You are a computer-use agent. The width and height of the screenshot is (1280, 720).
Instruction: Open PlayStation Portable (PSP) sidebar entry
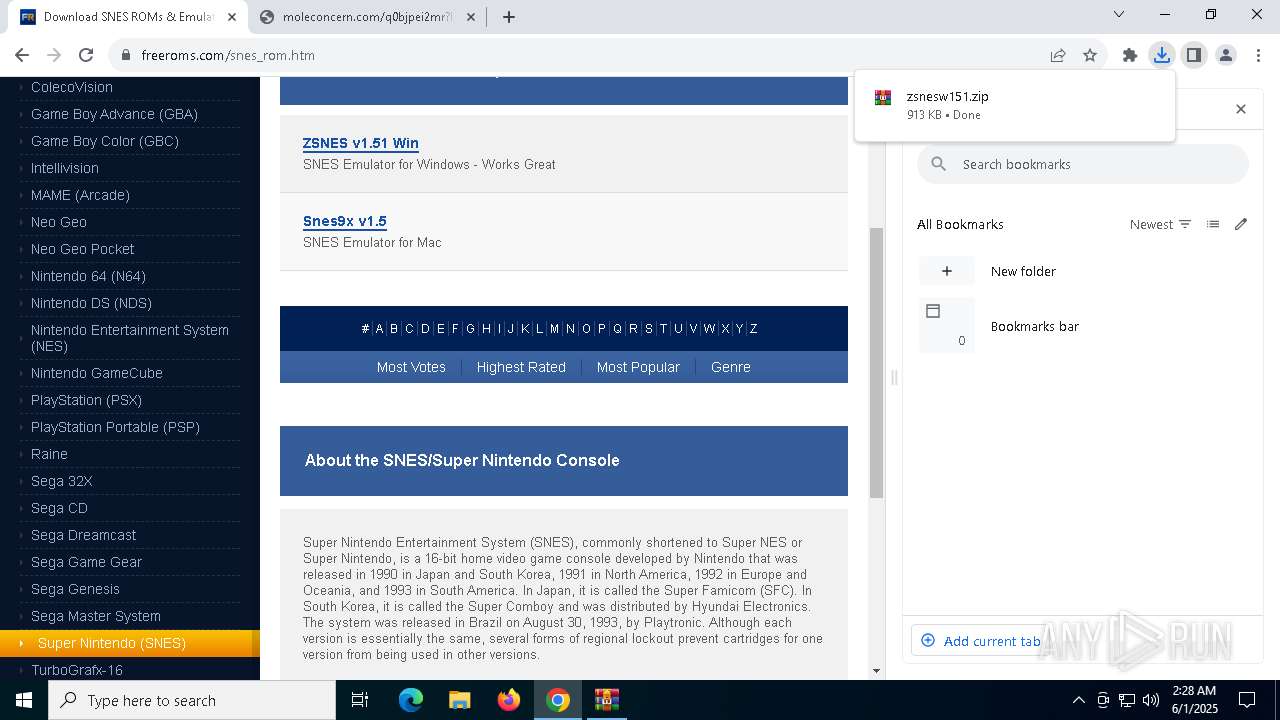(x=115, y=427)
